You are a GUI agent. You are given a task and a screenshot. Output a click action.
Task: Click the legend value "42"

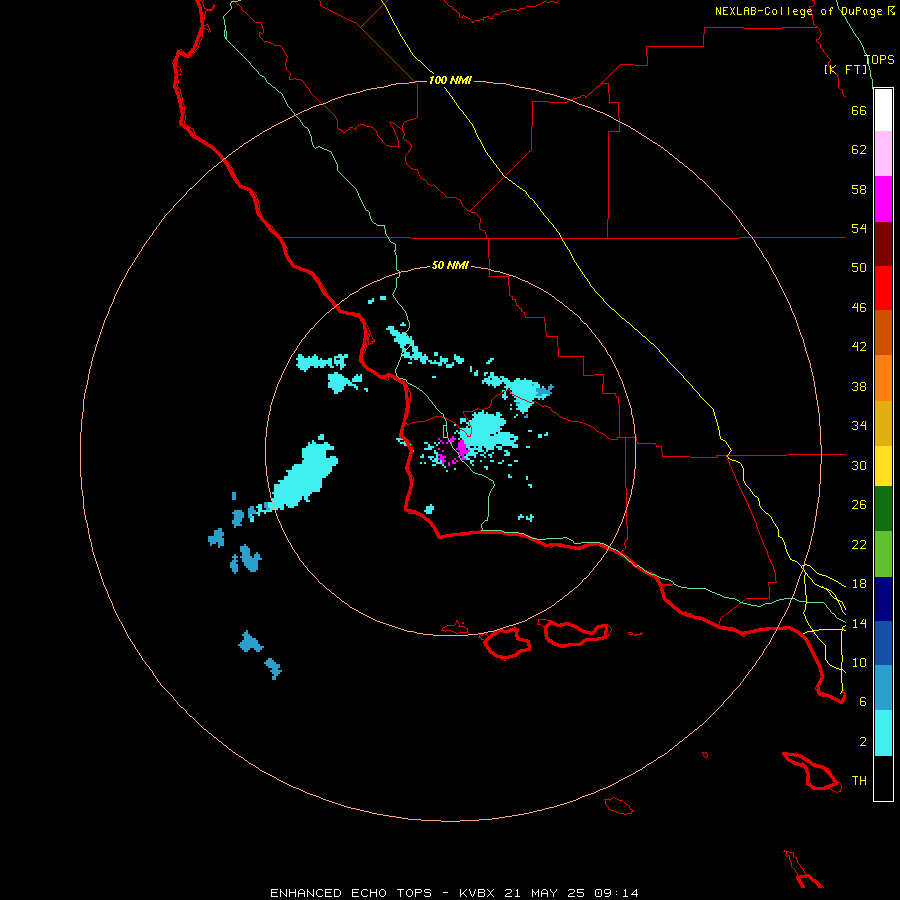tap(859, 347)
